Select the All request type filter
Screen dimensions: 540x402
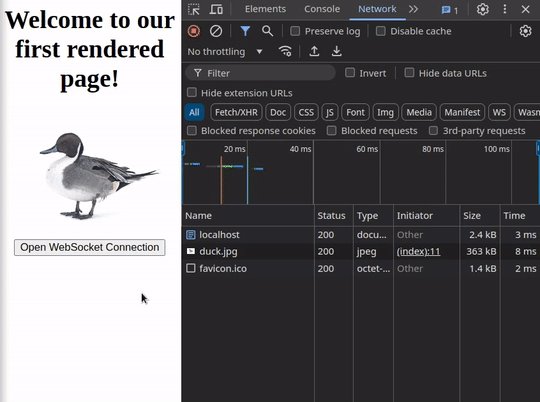pyautogui.click(x=194, y=112)
